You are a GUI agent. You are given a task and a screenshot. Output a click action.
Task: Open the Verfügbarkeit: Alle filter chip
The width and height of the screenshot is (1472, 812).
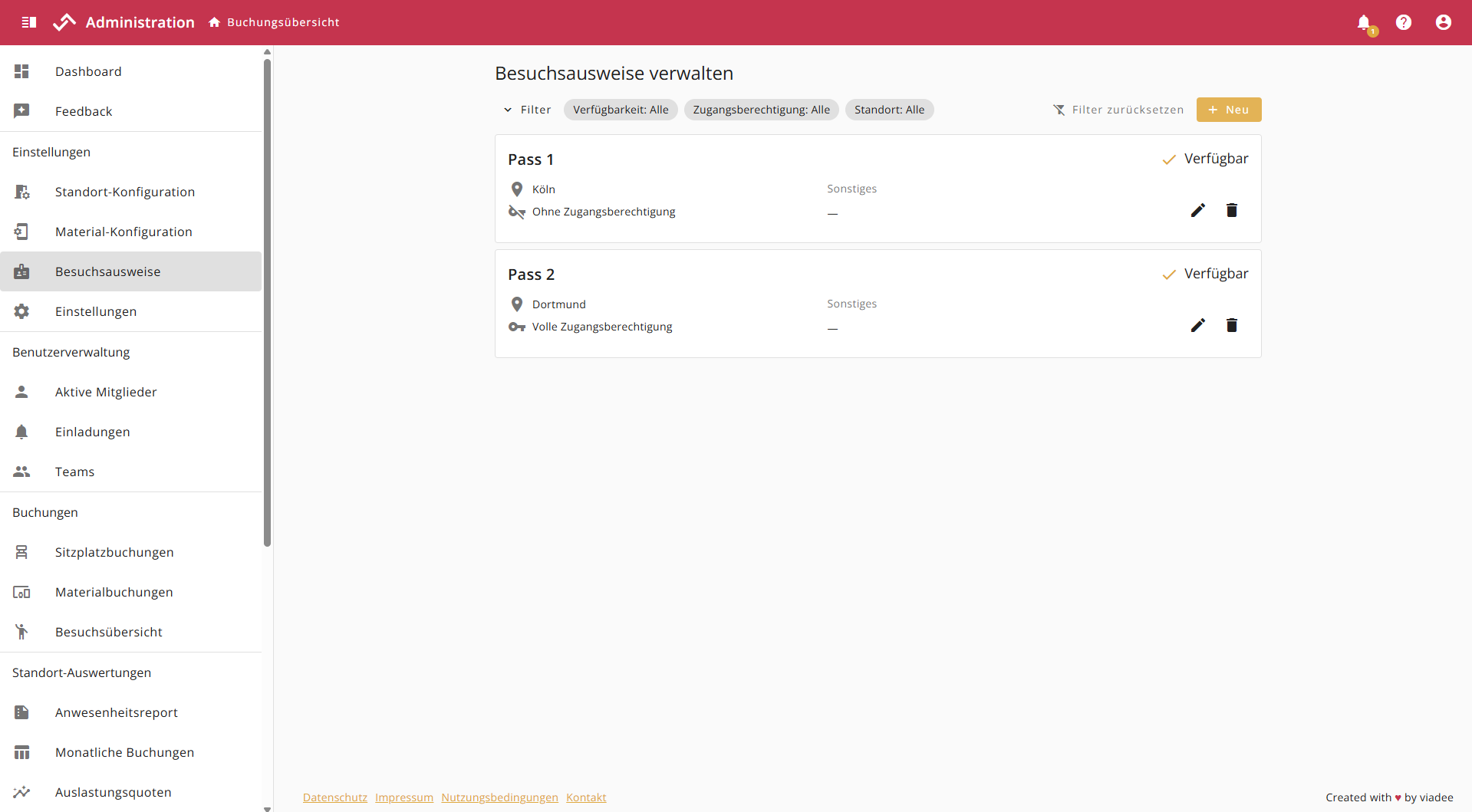(621, 110)
